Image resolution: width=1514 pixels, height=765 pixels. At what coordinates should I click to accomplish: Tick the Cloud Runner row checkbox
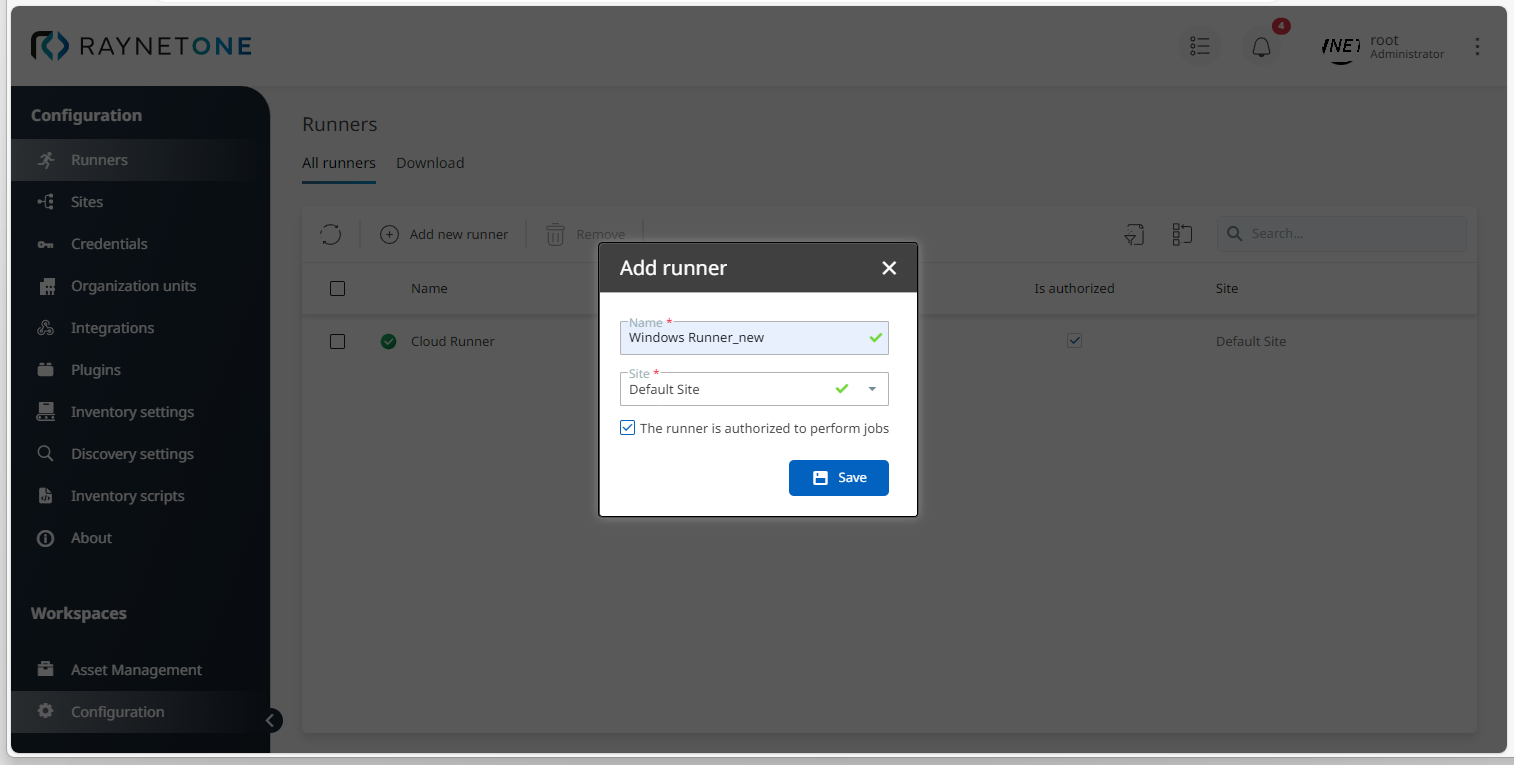338,342
